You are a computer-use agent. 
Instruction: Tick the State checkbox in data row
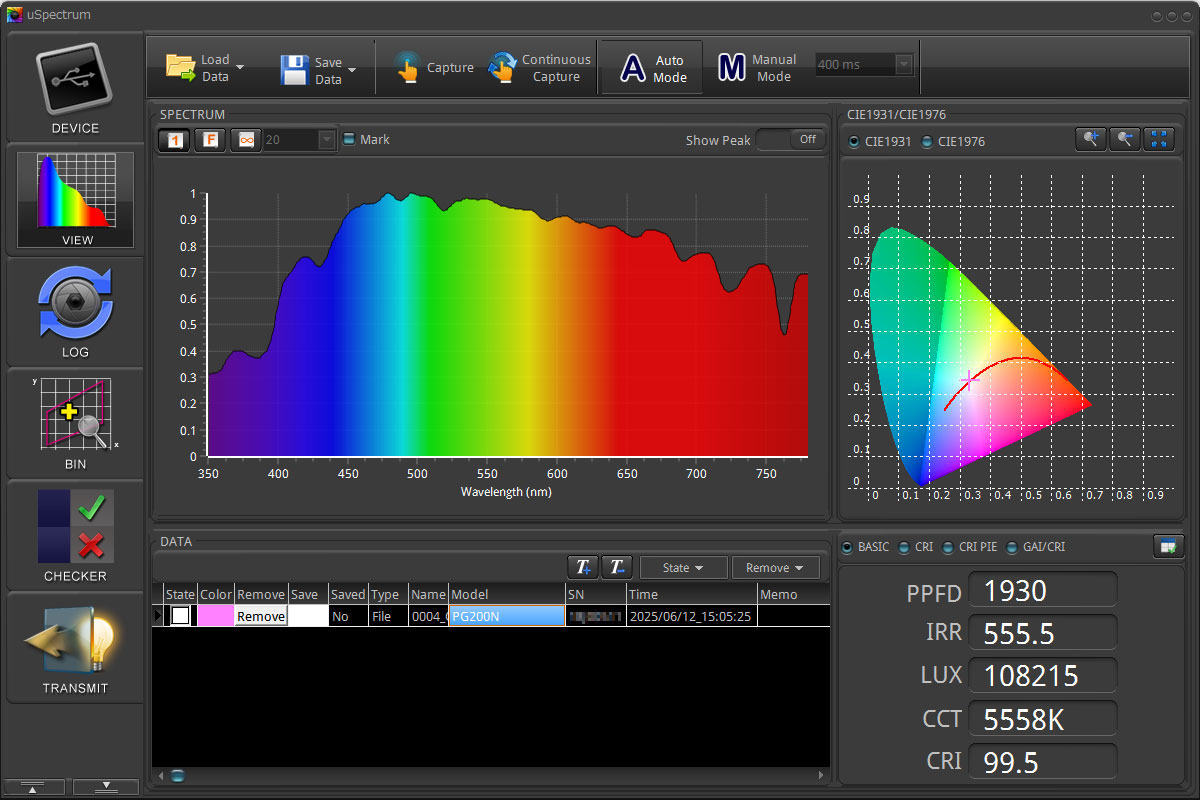[x=180, y=616]
